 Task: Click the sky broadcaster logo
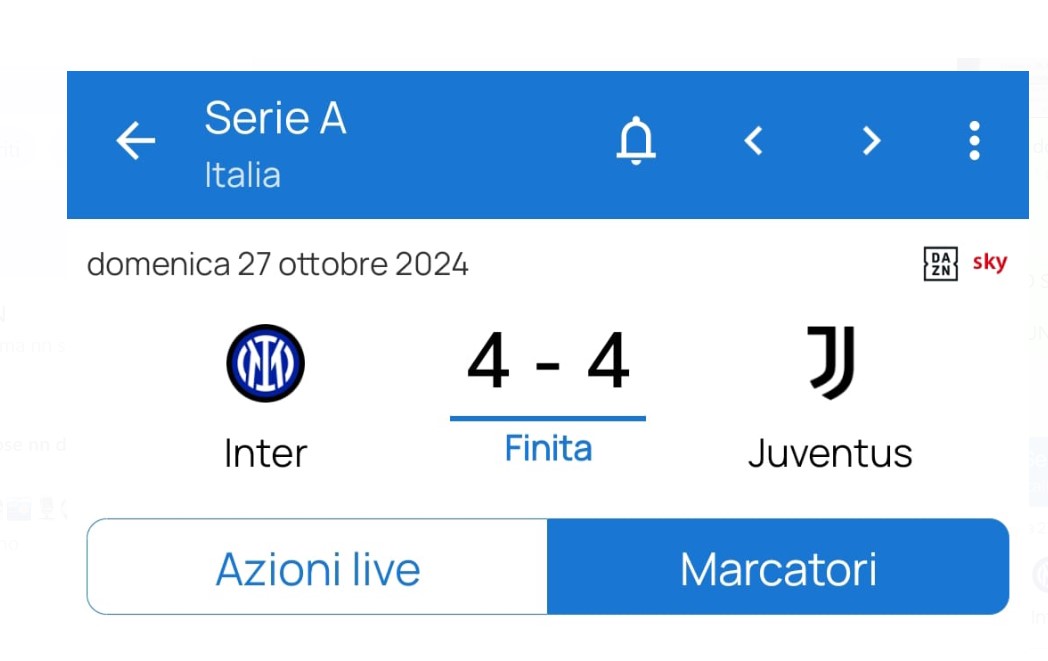[989, 263]
